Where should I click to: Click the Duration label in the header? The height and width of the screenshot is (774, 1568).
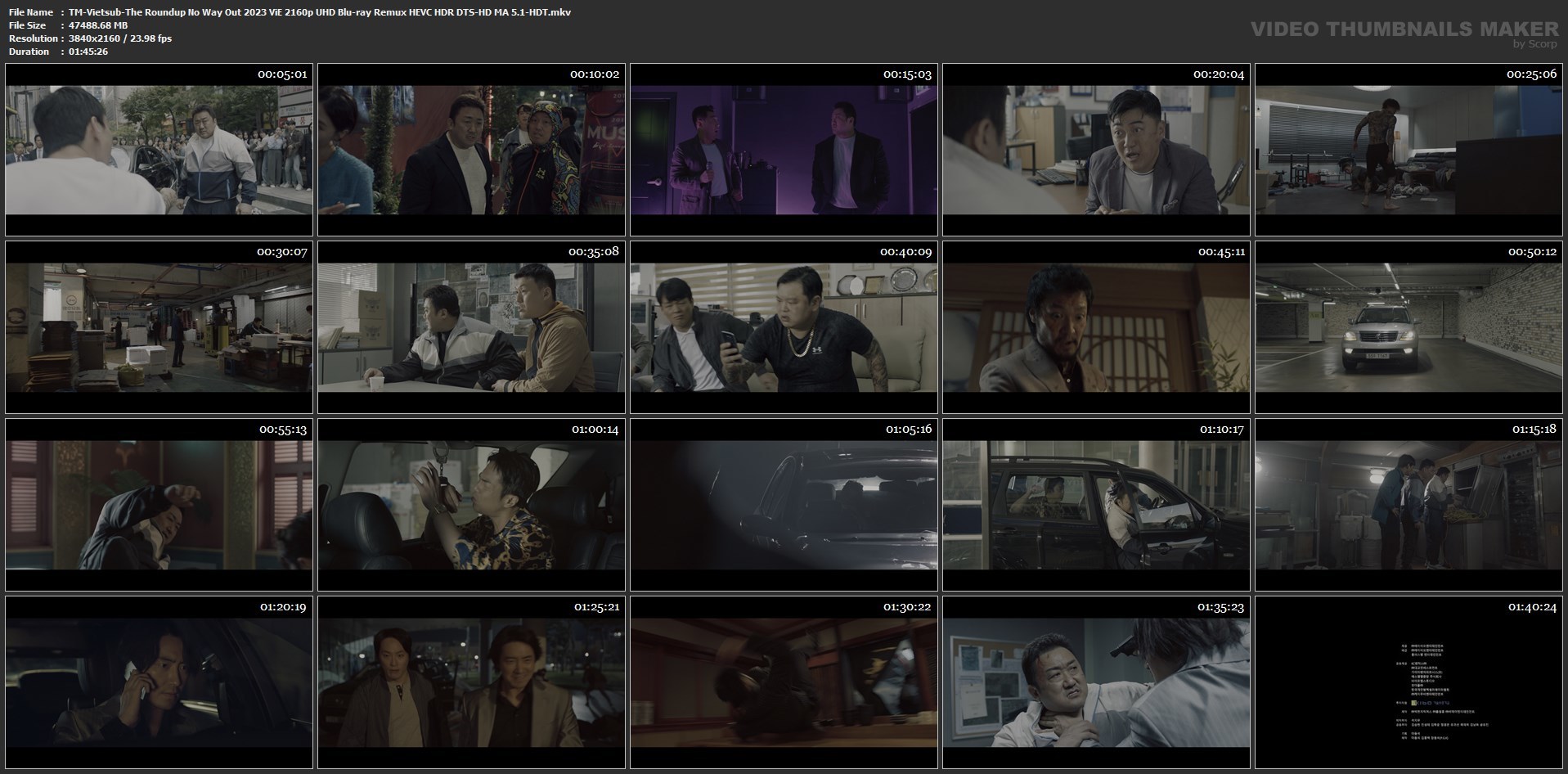29,52
